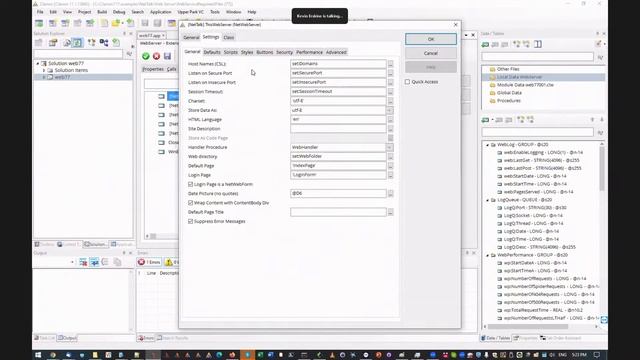640x360 pixels.
Task: Click the ellipsis button beside Date Picture field
Action: click(x=391, y=193)
